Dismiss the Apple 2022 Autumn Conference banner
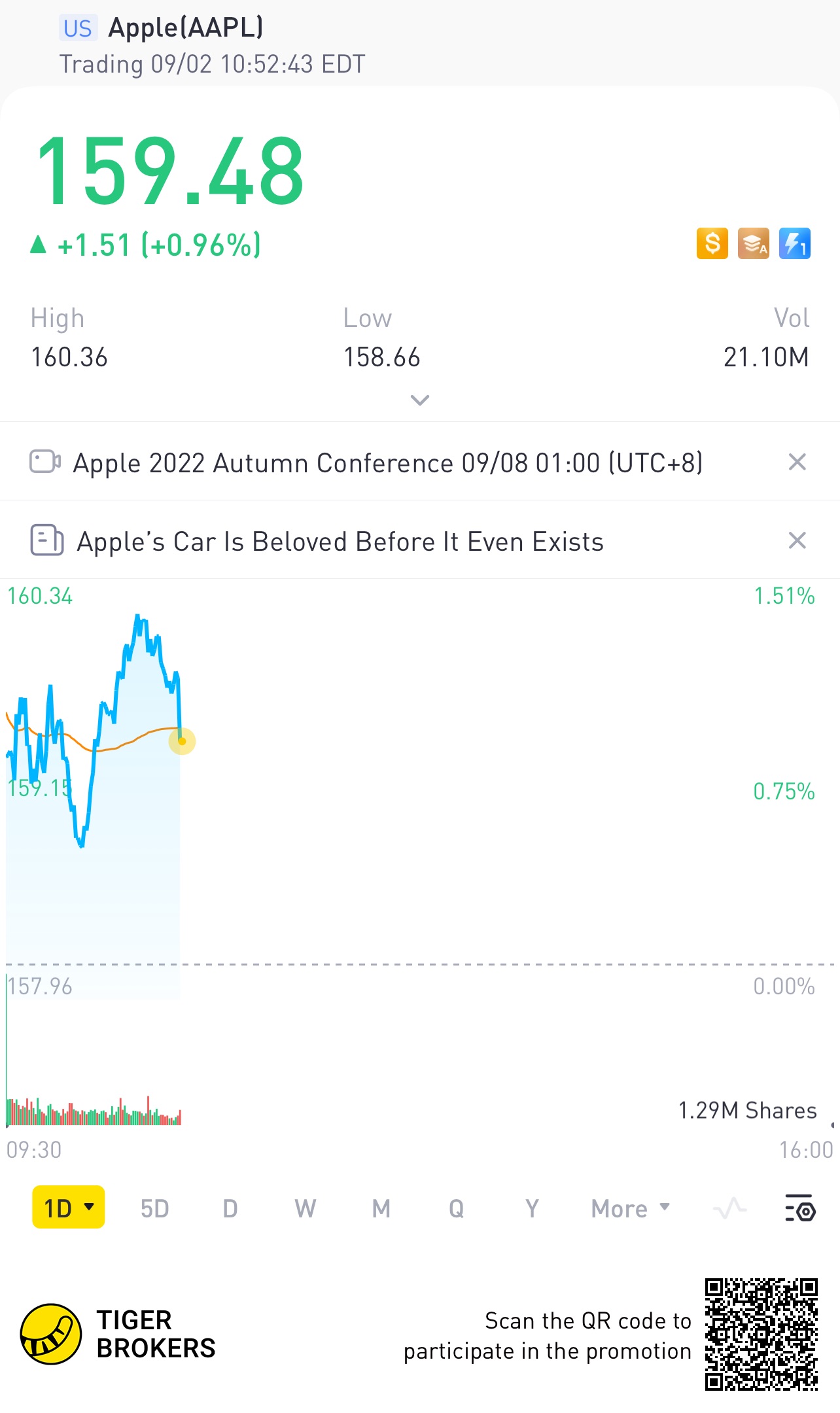This screenshot has height=1413, width=840. pos(797,462)
